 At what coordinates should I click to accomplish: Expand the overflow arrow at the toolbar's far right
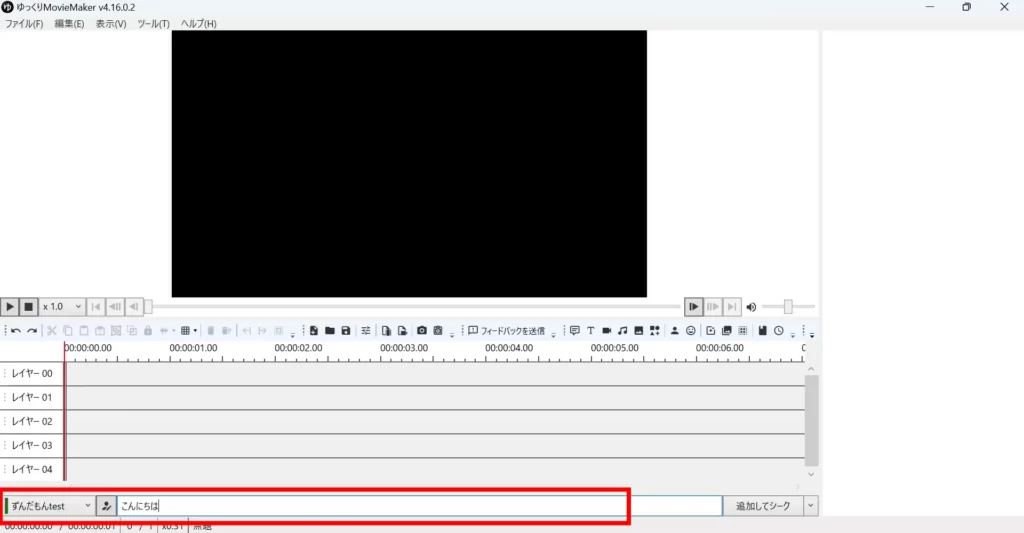click(812, 334)
